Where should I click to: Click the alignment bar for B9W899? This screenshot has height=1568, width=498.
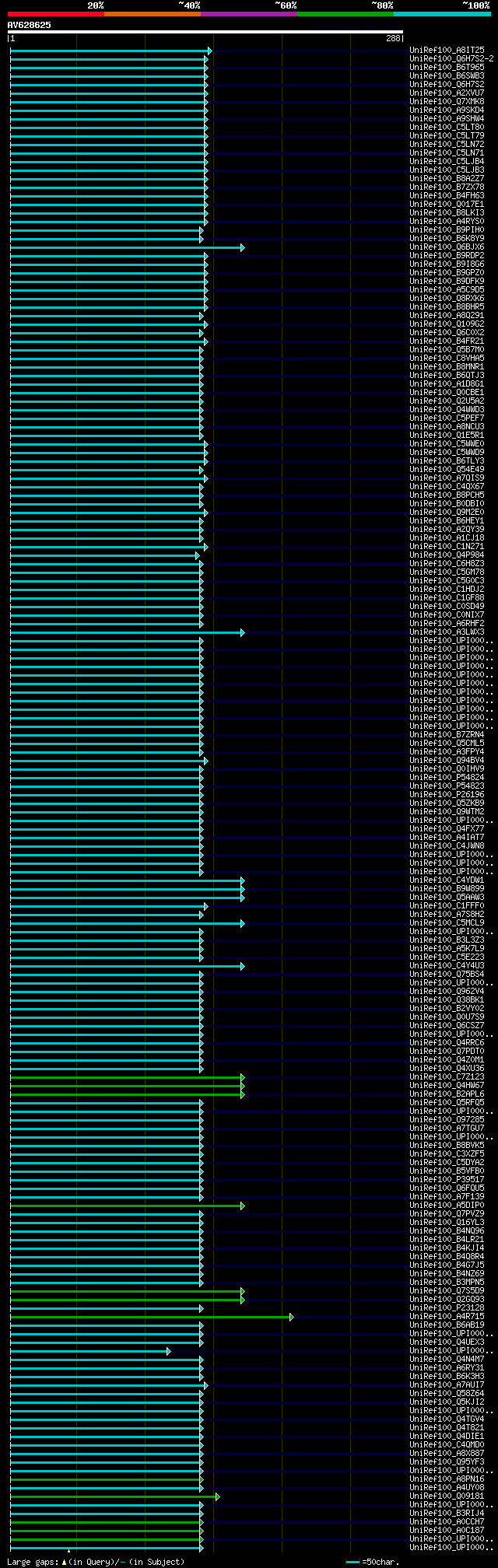tap(127, 890)
